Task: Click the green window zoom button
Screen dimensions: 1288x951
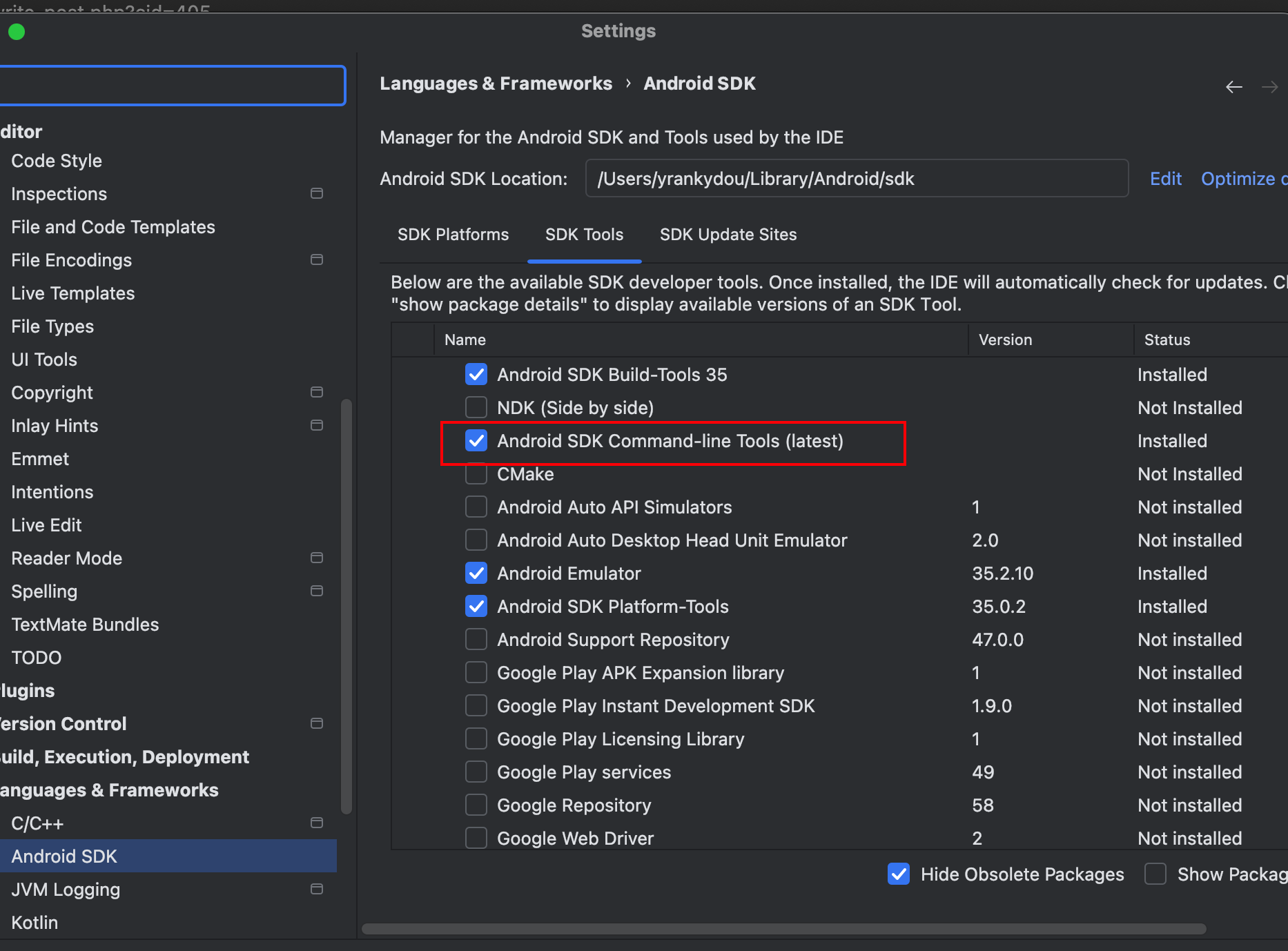Action: [x=17, y=32]
